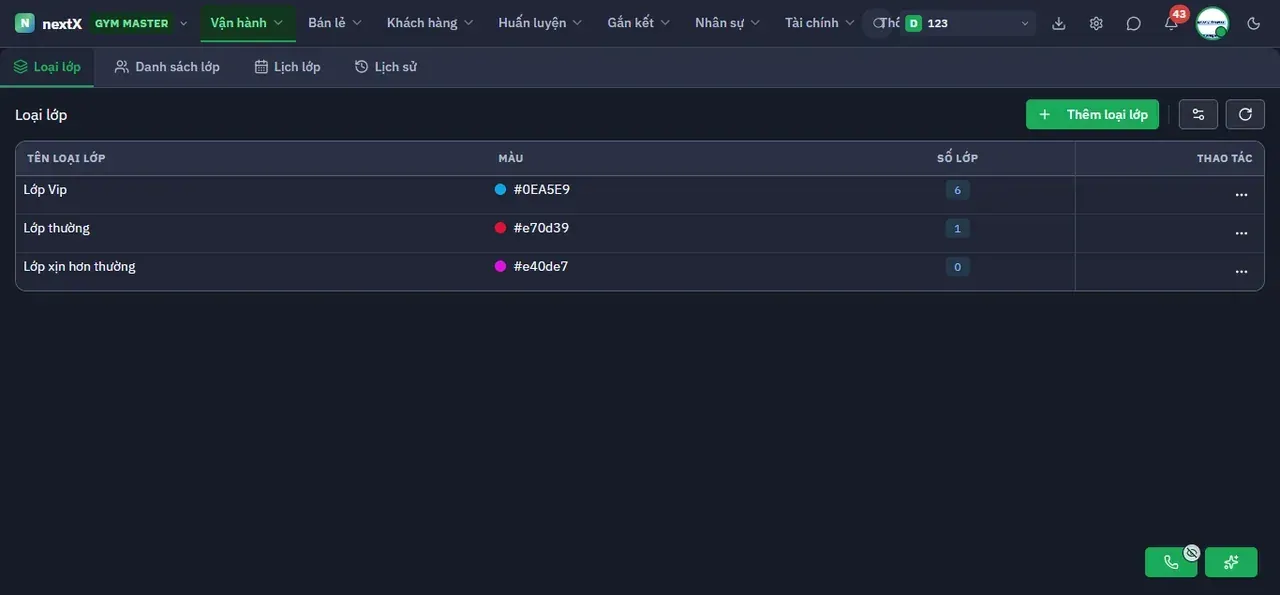Click the class count 1 badge
This screenshot has height=595, width=1280.
pos(957,229)
